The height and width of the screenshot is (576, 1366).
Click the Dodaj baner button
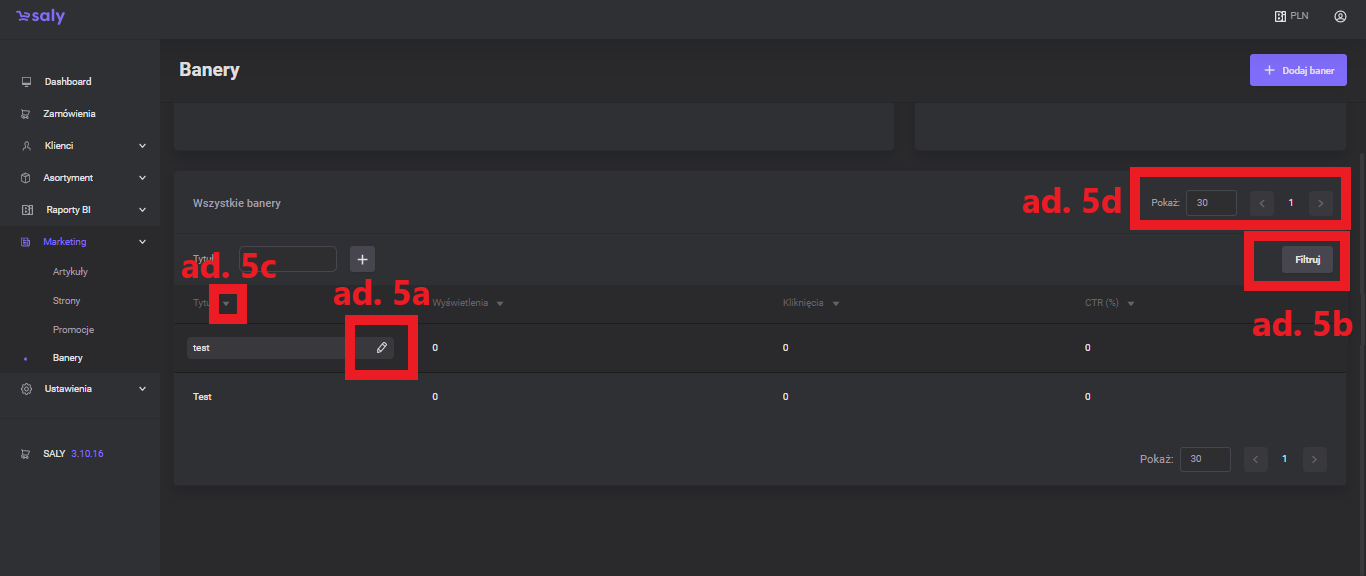coord(1298,70)
